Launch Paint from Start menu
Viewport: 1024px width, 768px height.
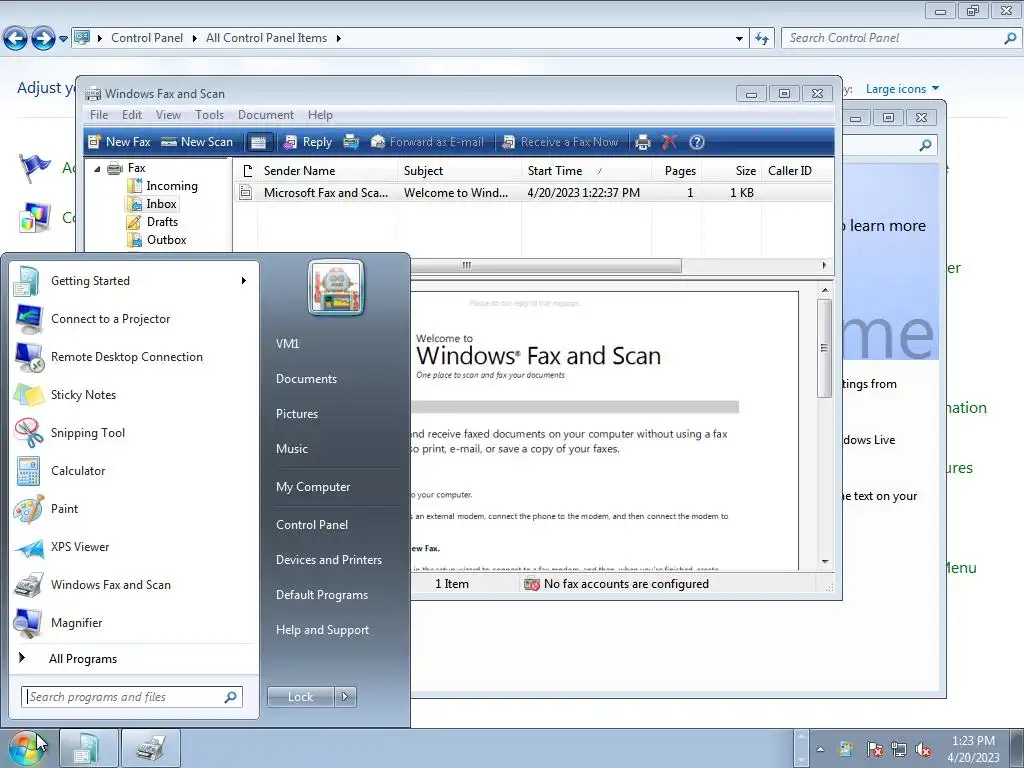click(134, 509)
